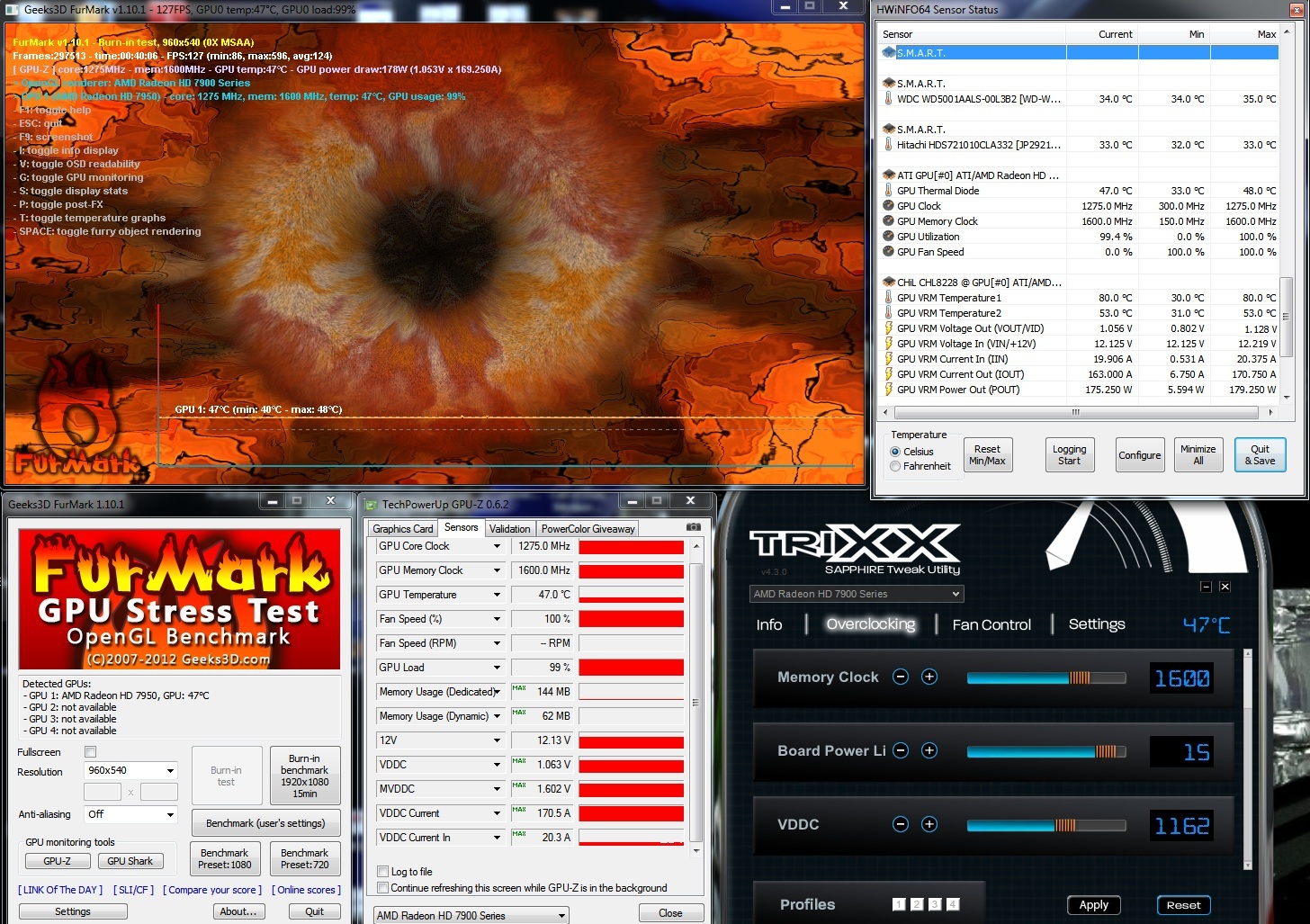Image resolution: width=1310 pixels, height=924 pixels.
Task: Open GPU-Z AMD Radeon HD 7900 device dropdown
Action: click(x=471, y=915)
